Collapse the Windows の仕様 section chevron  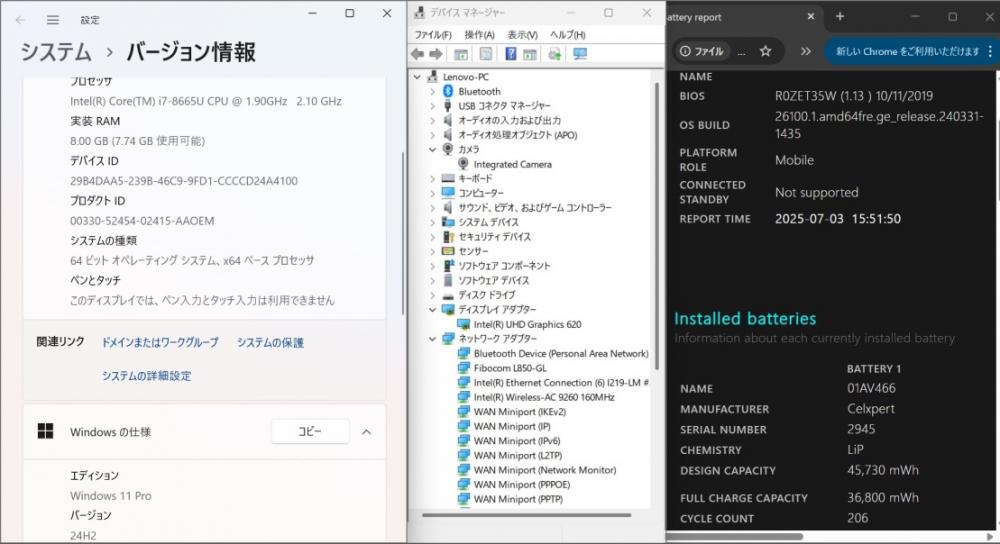[366, 432]
